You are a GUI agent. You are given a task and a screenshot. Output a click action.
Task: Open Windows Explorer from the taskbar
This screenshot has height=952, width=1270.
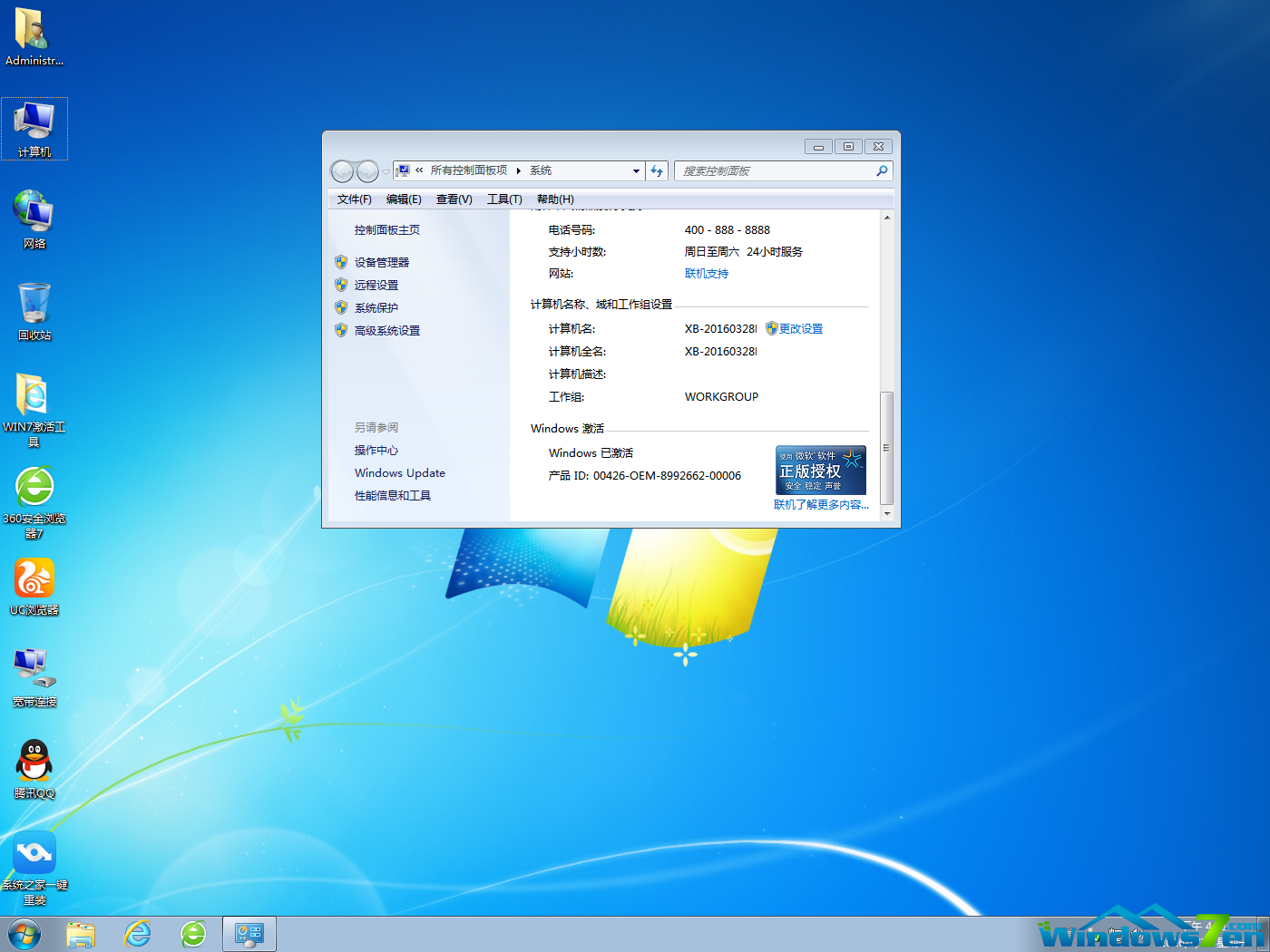point(81,934)
